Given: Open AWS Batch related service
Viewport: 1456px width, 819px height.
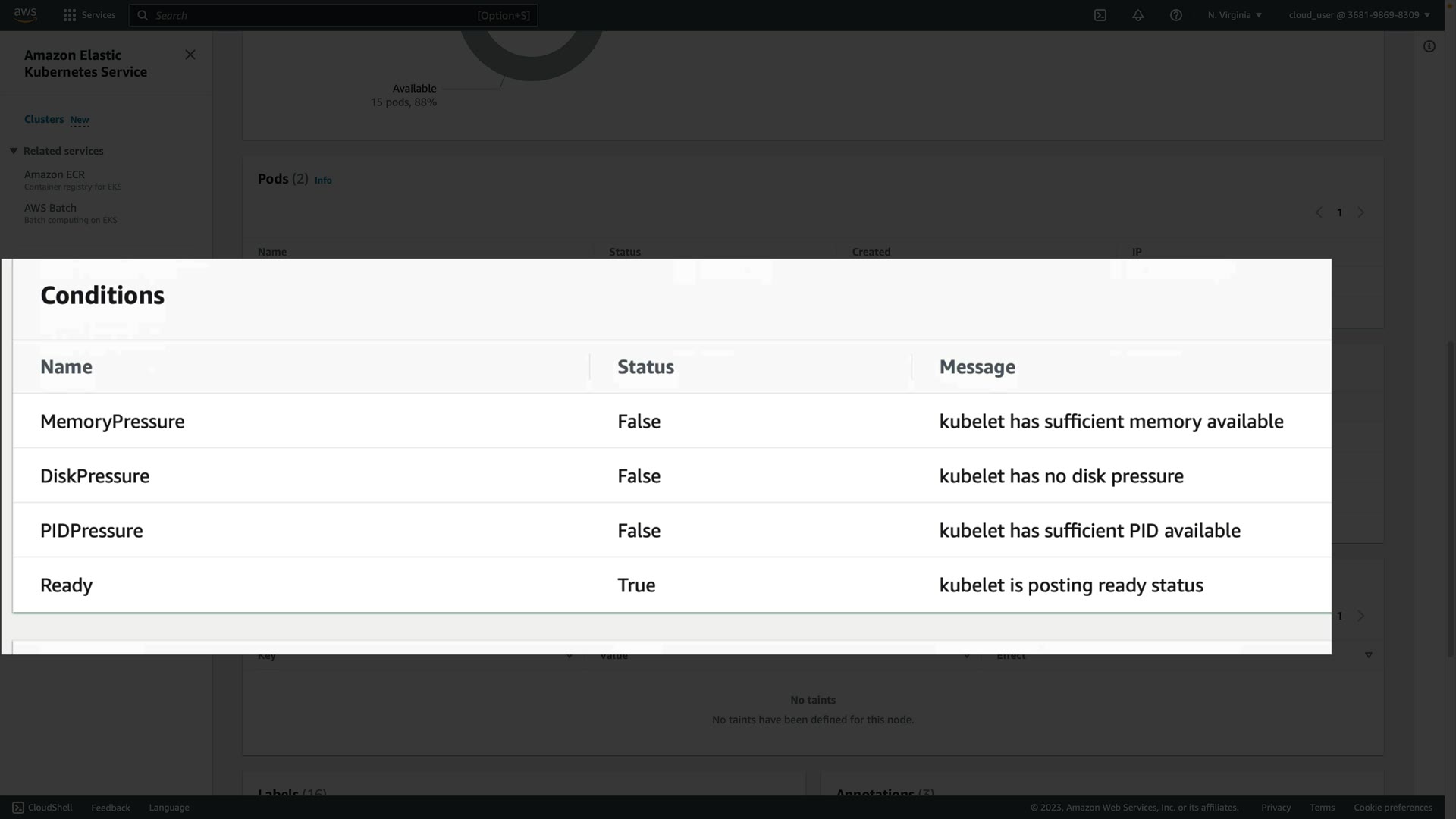Looking at the screenshot, I should click(50, 208).
